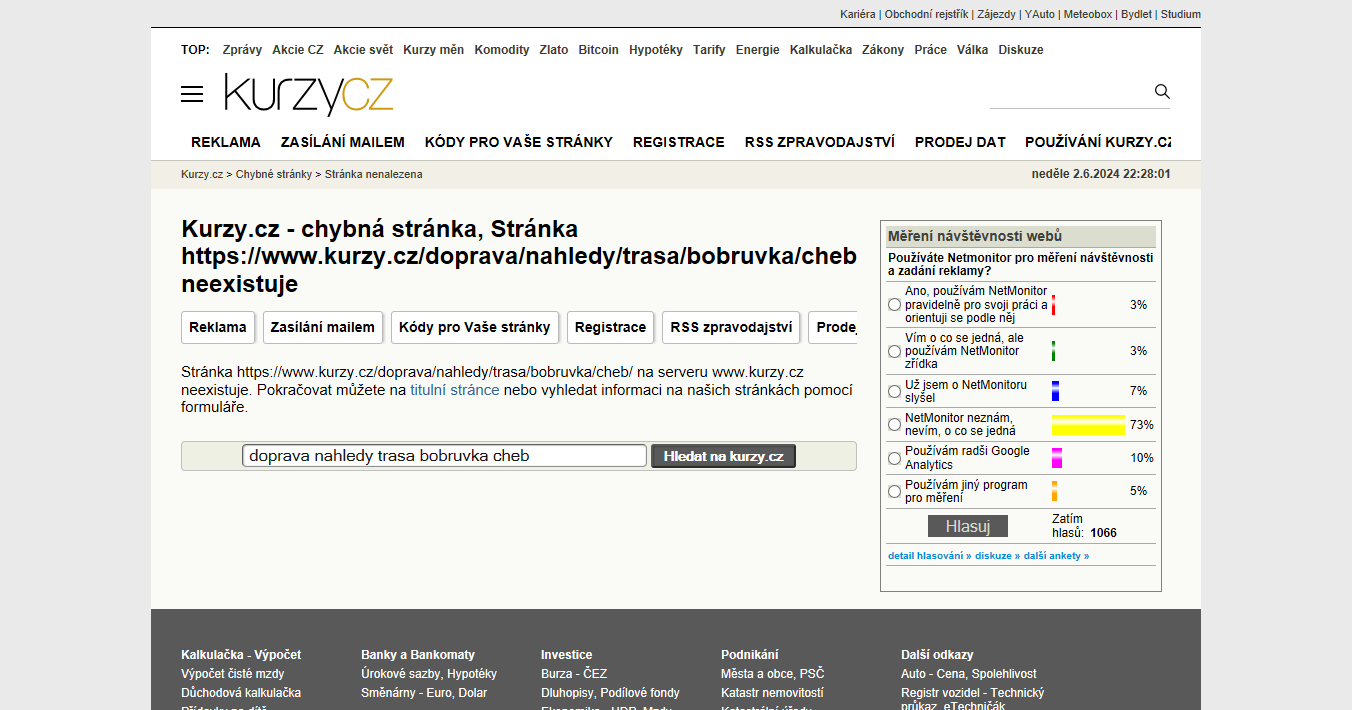Open Komodity in TOP bar
1352x710 pixels.
[x=502, y=50]
